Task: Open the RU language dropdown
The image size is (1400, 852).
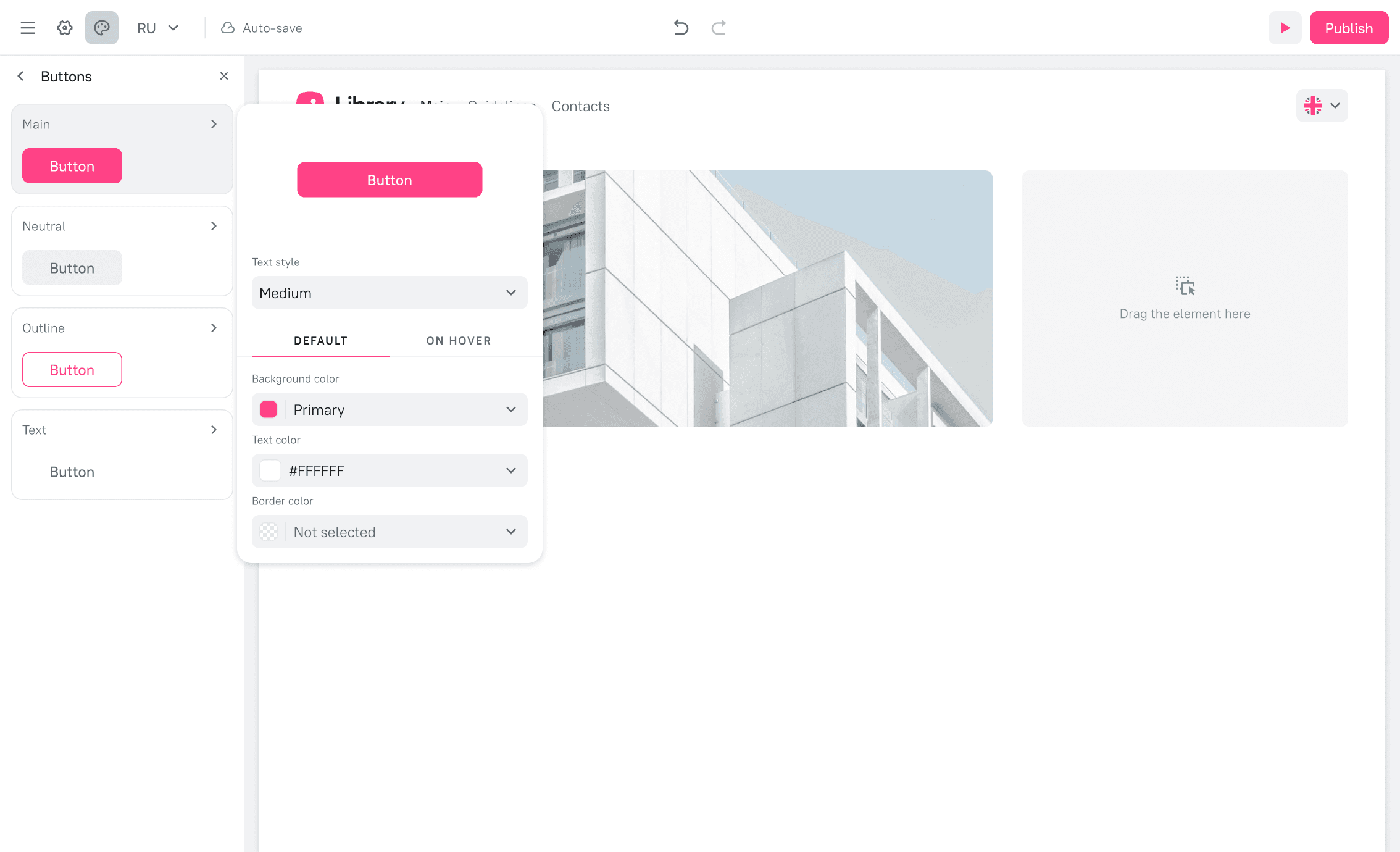Action: (x=158, y=28)
